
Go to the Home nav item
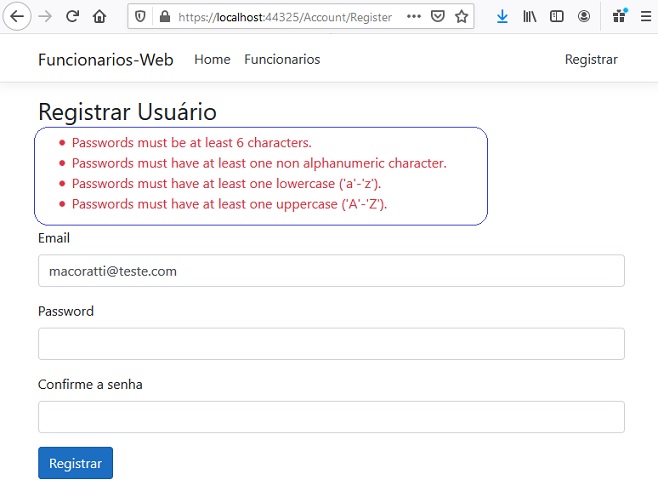(x=212, y=59)
